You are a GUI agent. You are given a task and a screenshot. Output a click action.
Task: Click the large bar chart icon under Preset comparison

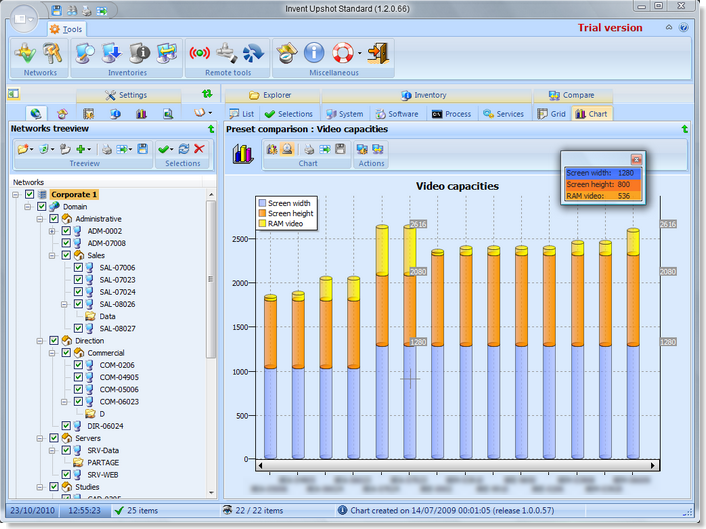click(243, 154)
